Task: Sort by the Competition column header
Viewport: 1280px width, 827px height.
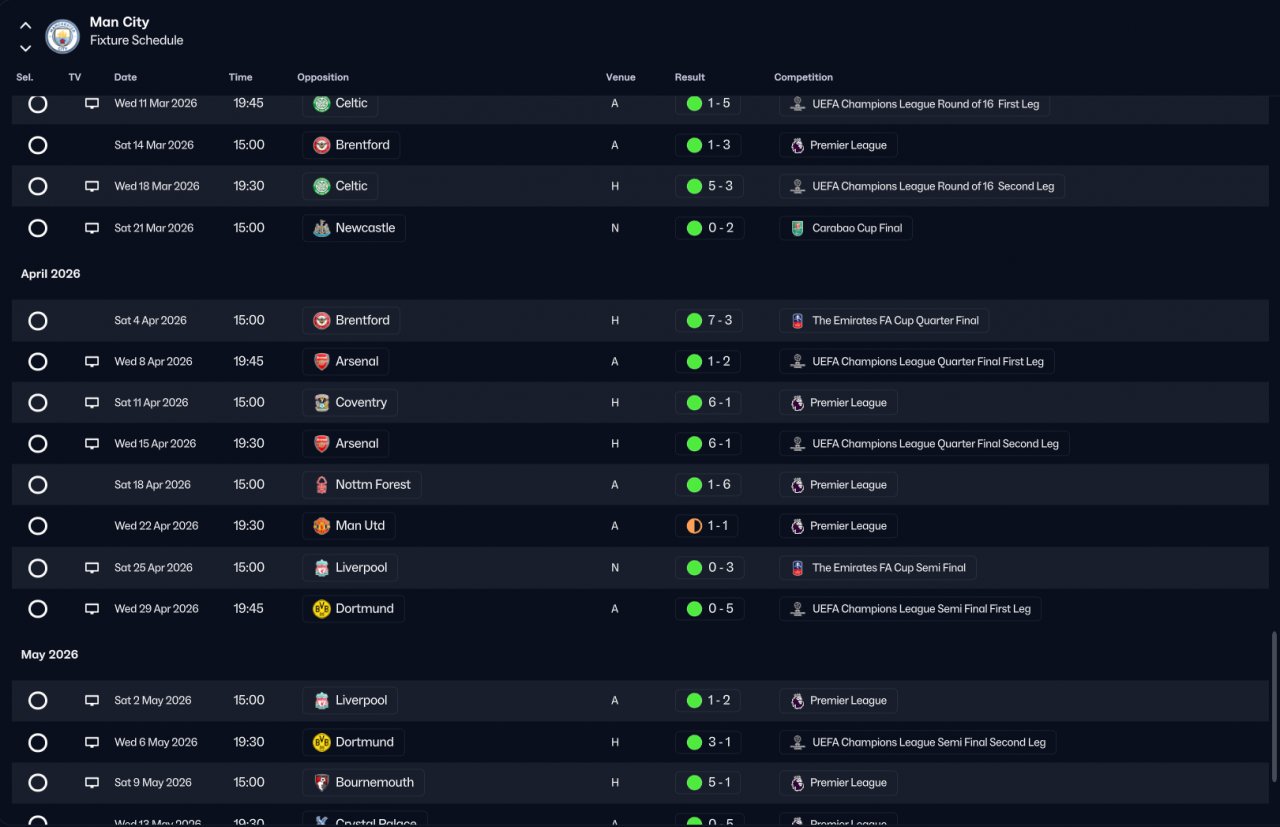Action: 803,77
